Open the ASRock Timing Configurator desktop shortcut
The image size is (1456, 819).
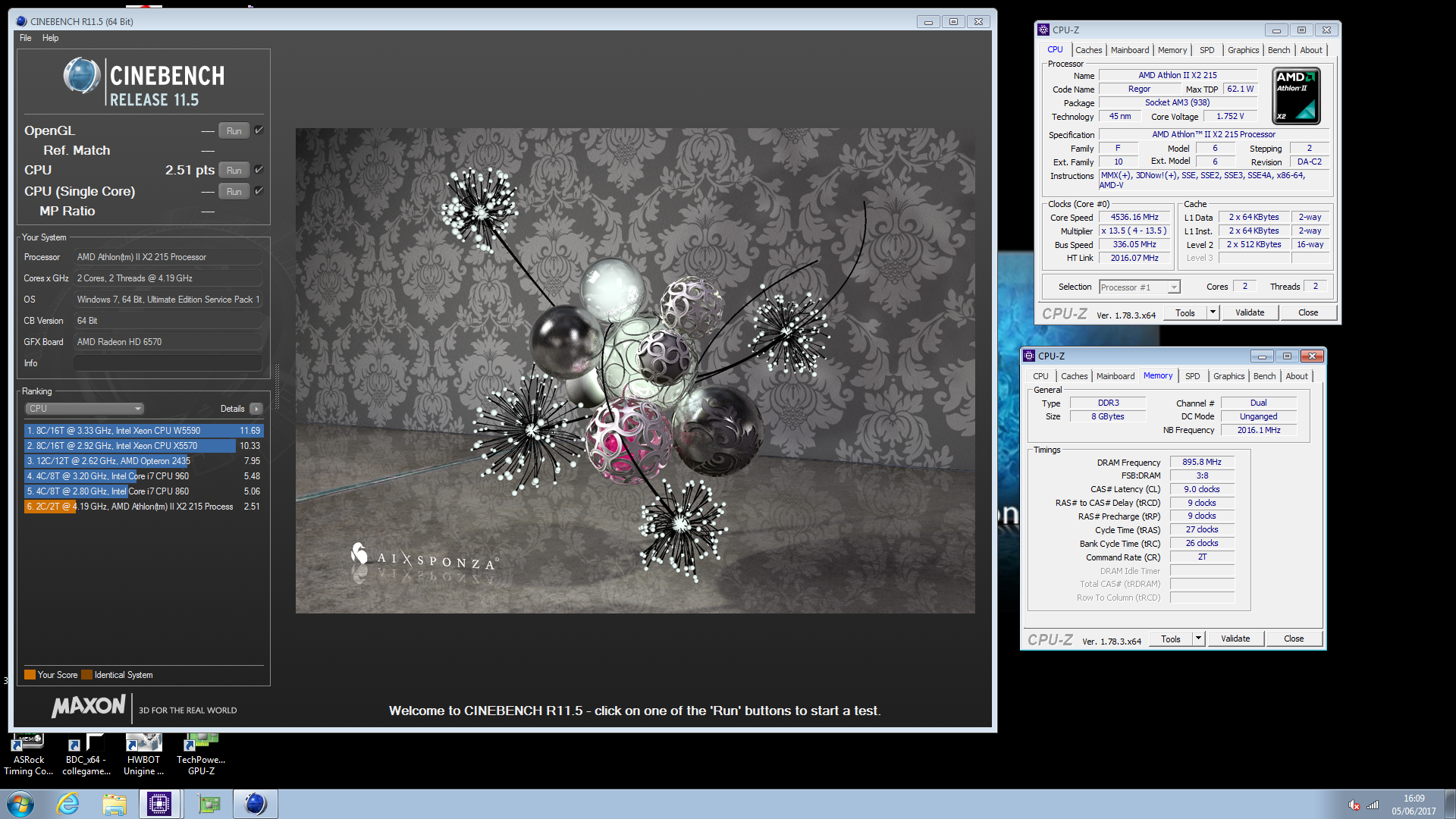tap(29, 755)
